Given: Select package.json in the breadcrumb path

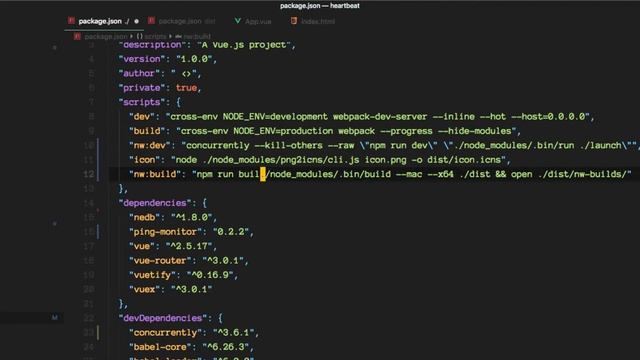Looking at the screenshot, I should point(105,37).
